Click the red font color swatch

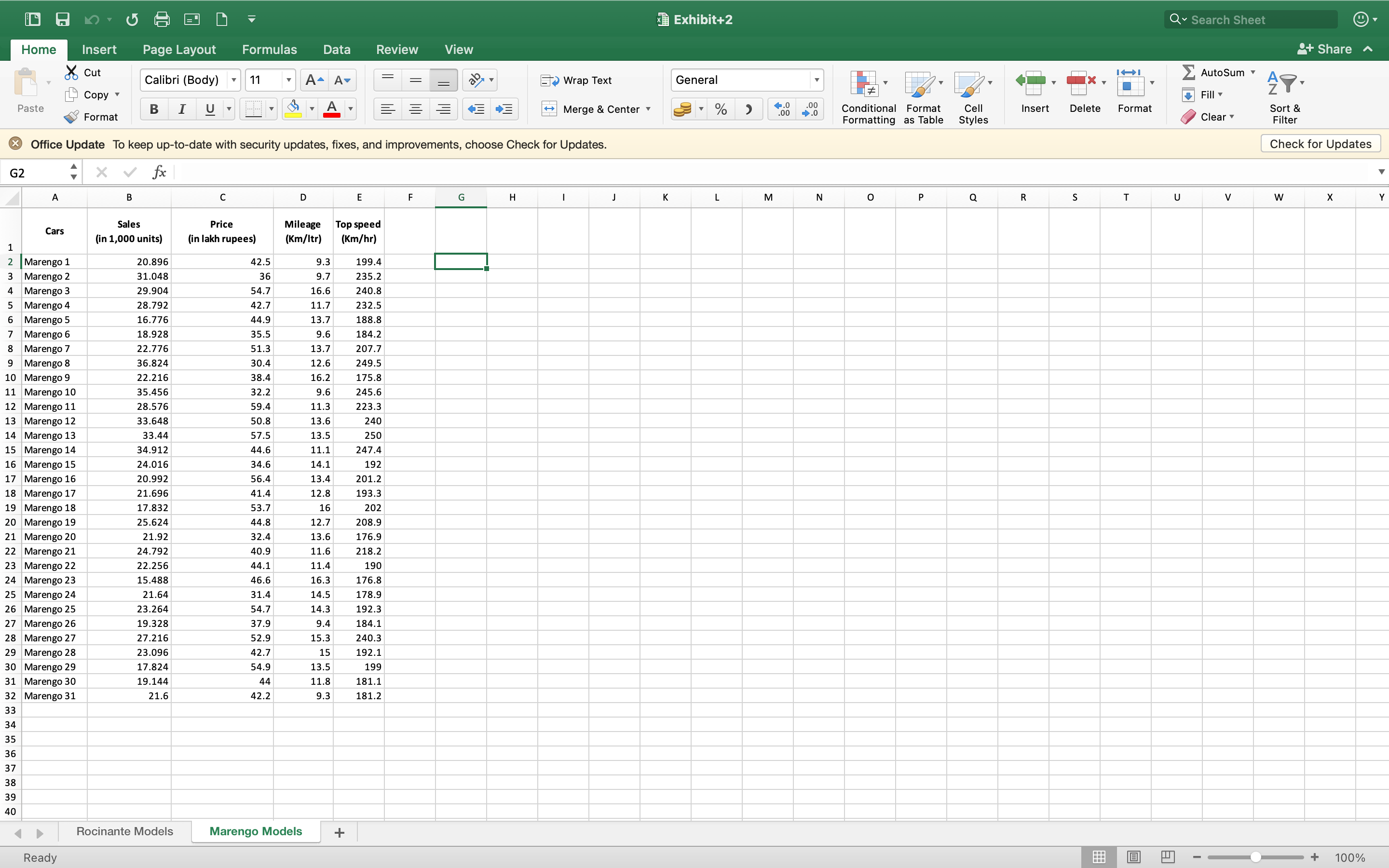click(x=332, y=115)
